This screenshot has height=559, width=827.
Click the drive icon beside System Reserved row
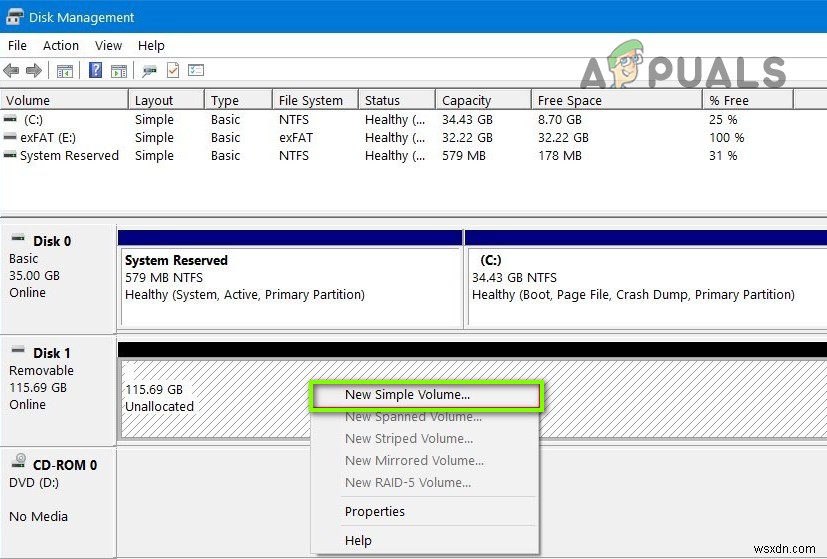point(10,155)
